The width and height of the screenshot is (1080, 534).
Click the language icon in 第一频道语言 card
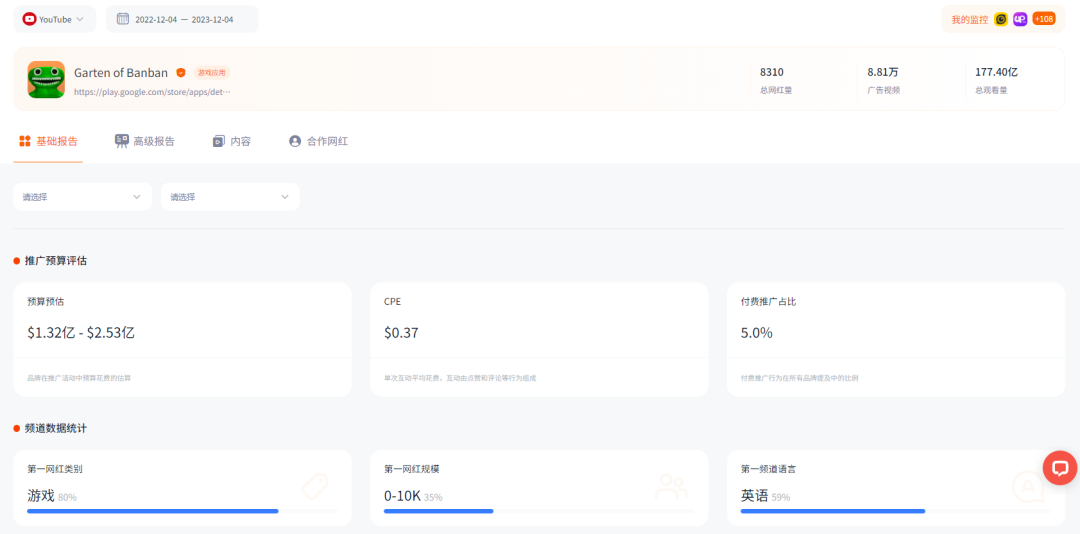1028,487
